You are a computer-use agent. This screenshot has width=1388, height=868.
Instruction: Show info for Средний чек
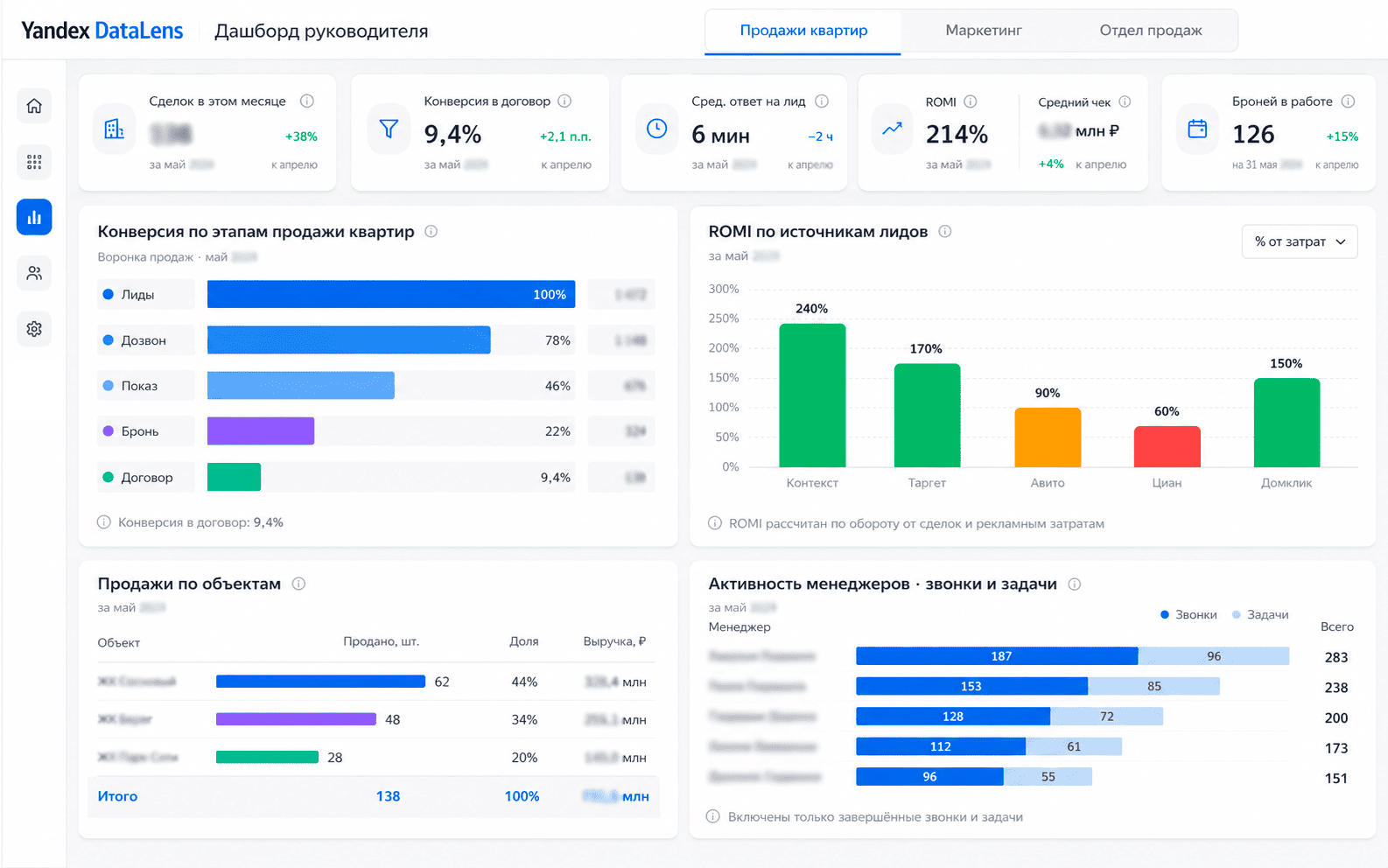1125,101
